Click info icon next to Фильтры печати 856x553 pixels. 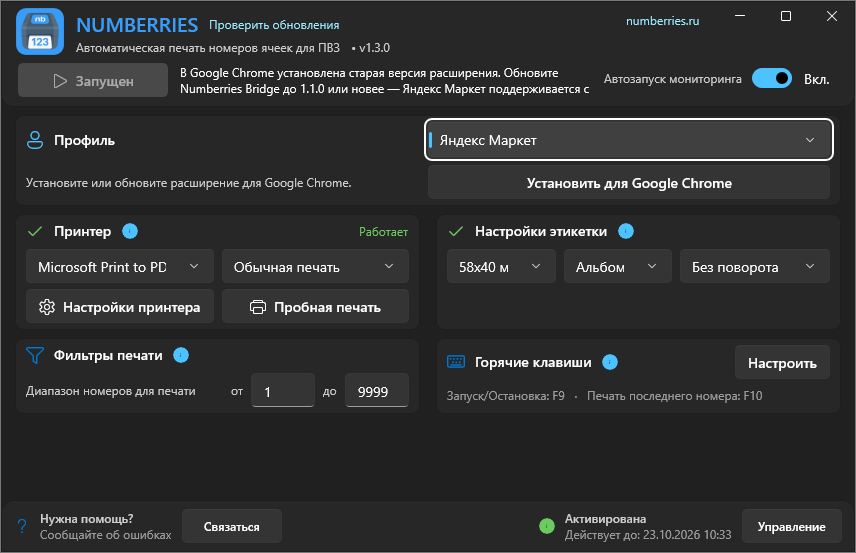click(x=181, y=355)
